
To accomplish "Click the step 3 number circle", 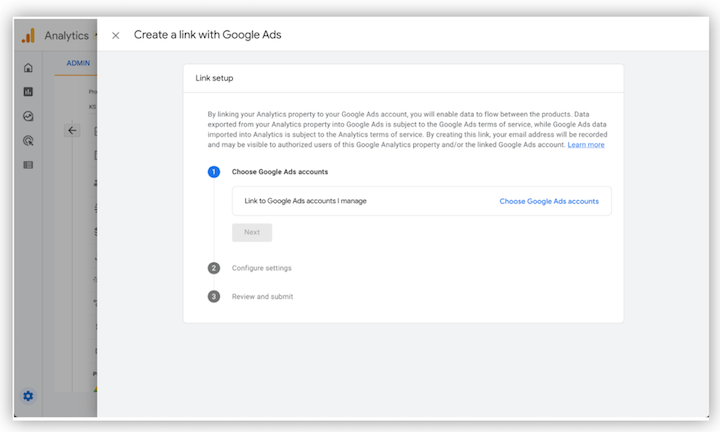I will point(214,296).
